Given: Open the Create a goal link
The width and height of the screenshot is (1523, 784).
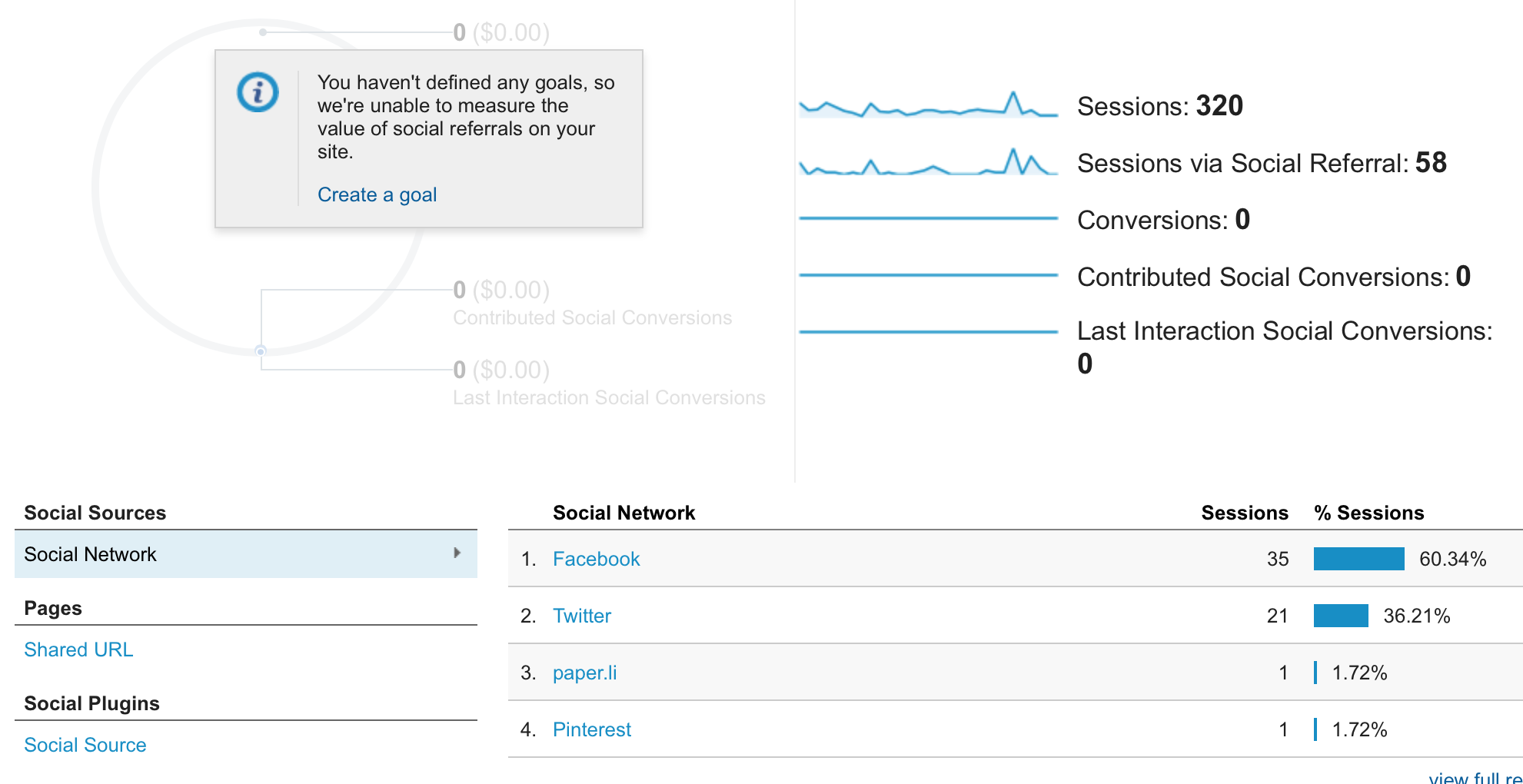Looking at the screenshot, I should (x=377, y=194).
